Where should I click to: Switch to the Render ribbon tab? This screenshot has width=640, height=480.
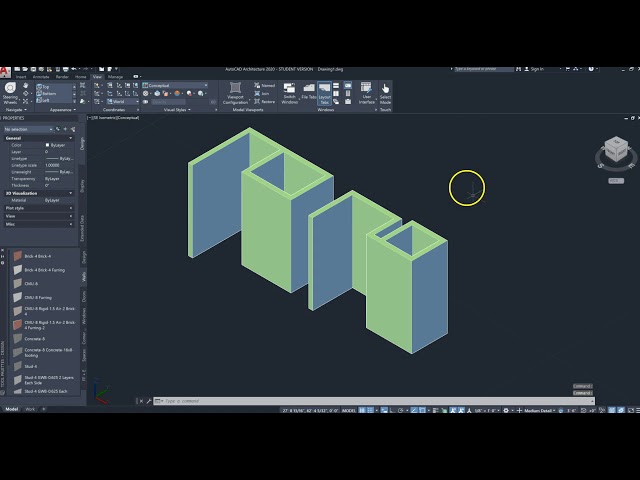[62, 77]
